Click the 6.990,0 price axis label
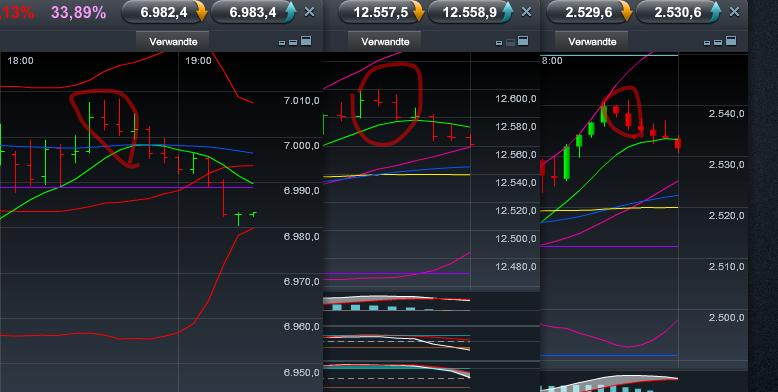778x392 pixels. [x=302, y=191]
